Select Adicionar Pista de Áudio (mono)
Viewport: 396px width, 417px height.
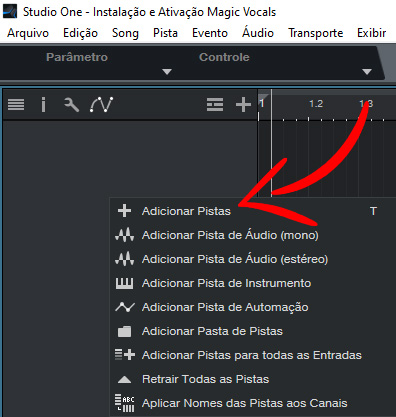click(x=253, y=235)
